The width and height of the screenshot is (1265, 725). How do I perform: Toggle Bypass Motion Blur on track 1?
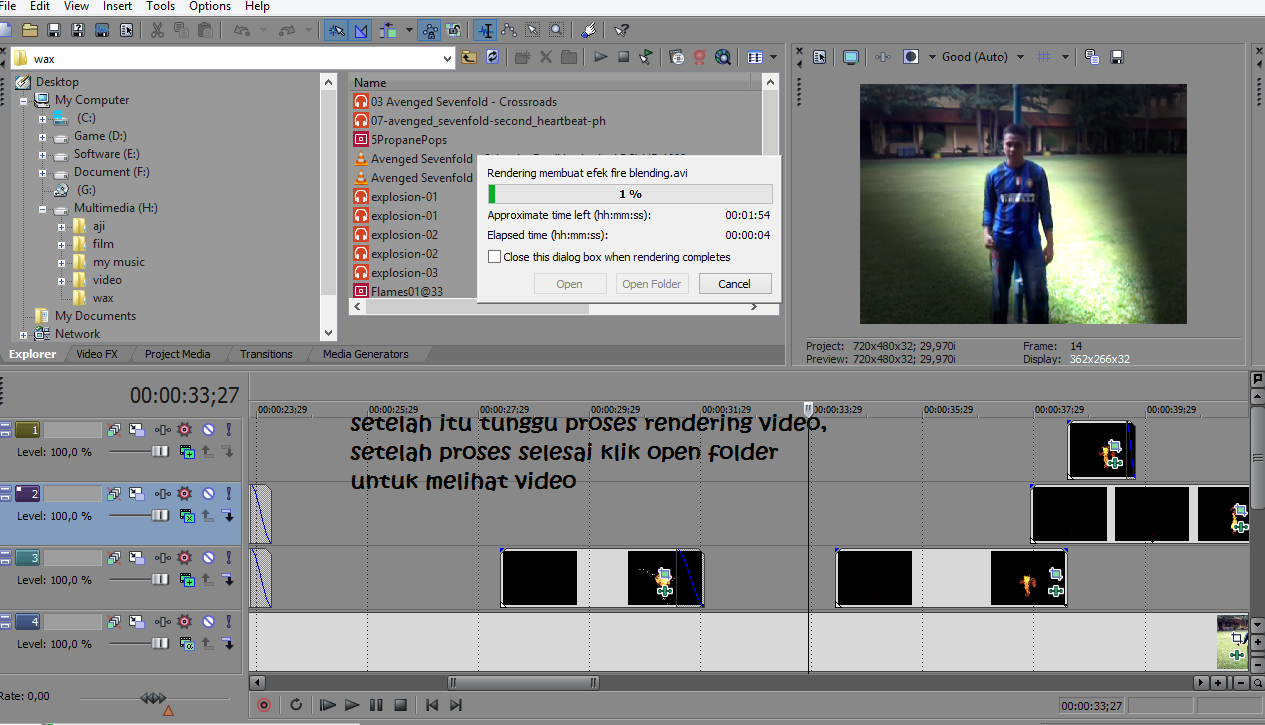(113, 430)
